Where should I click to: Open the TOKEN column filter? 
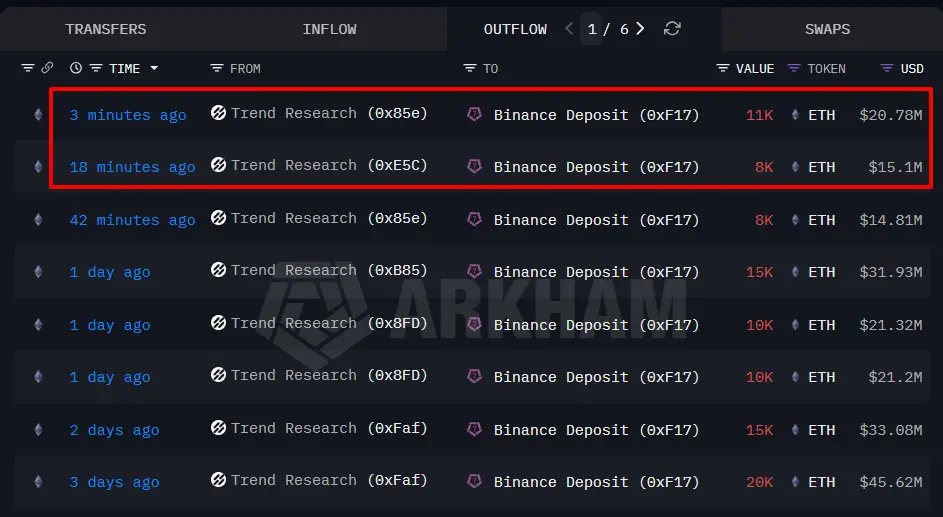coord(794,68)
